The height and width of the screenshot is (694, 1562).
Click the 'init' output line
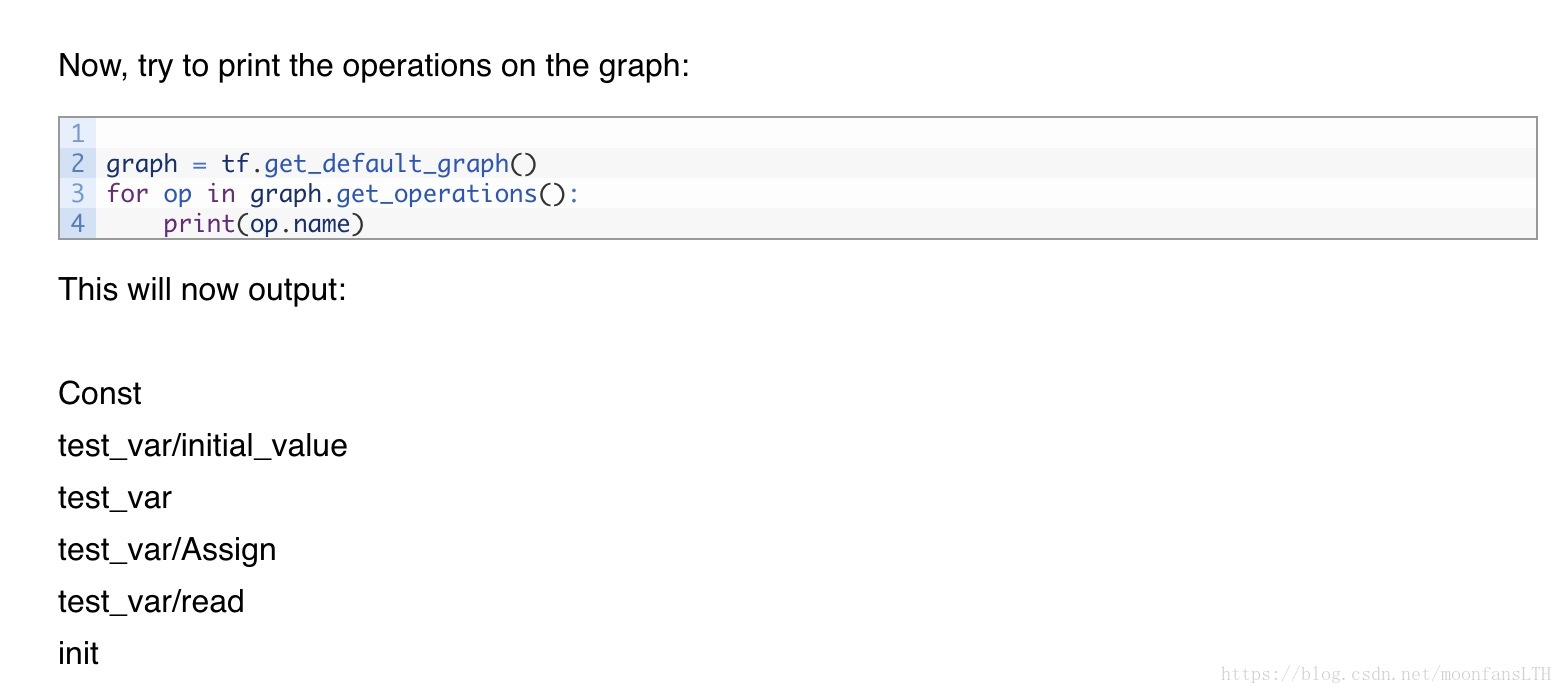[78, 654]
